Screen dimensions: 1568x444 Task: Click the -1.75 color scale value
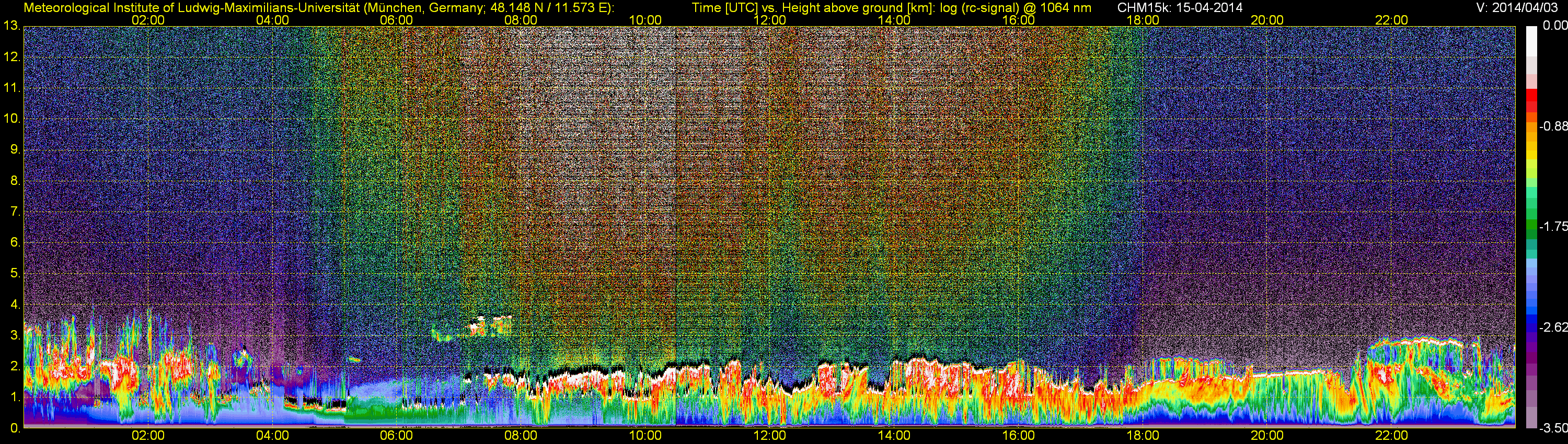tap(1553, 227)
